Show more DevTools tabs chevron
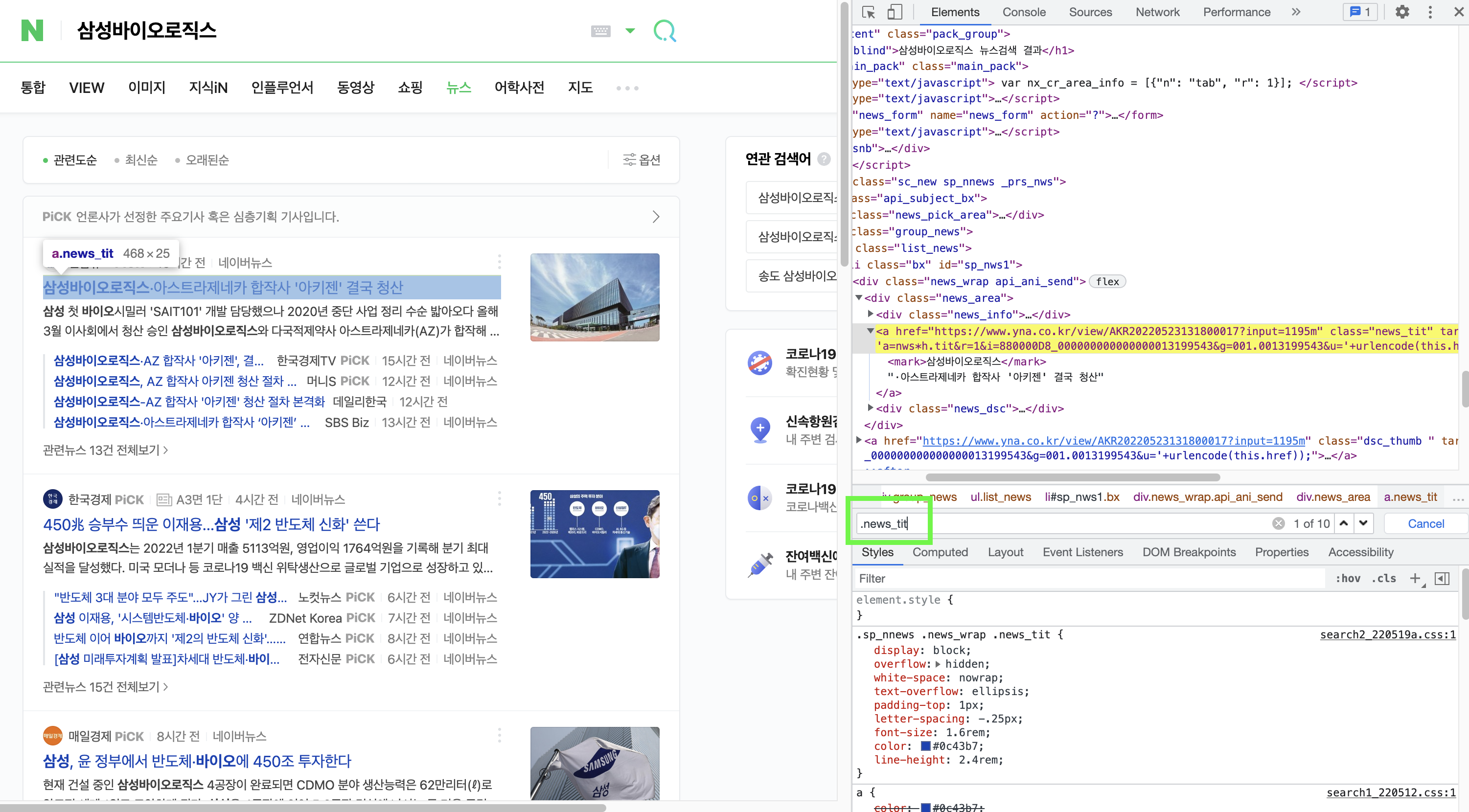Image resolution: width=1469 pixels, height=812 pixels. [1296, 12]
